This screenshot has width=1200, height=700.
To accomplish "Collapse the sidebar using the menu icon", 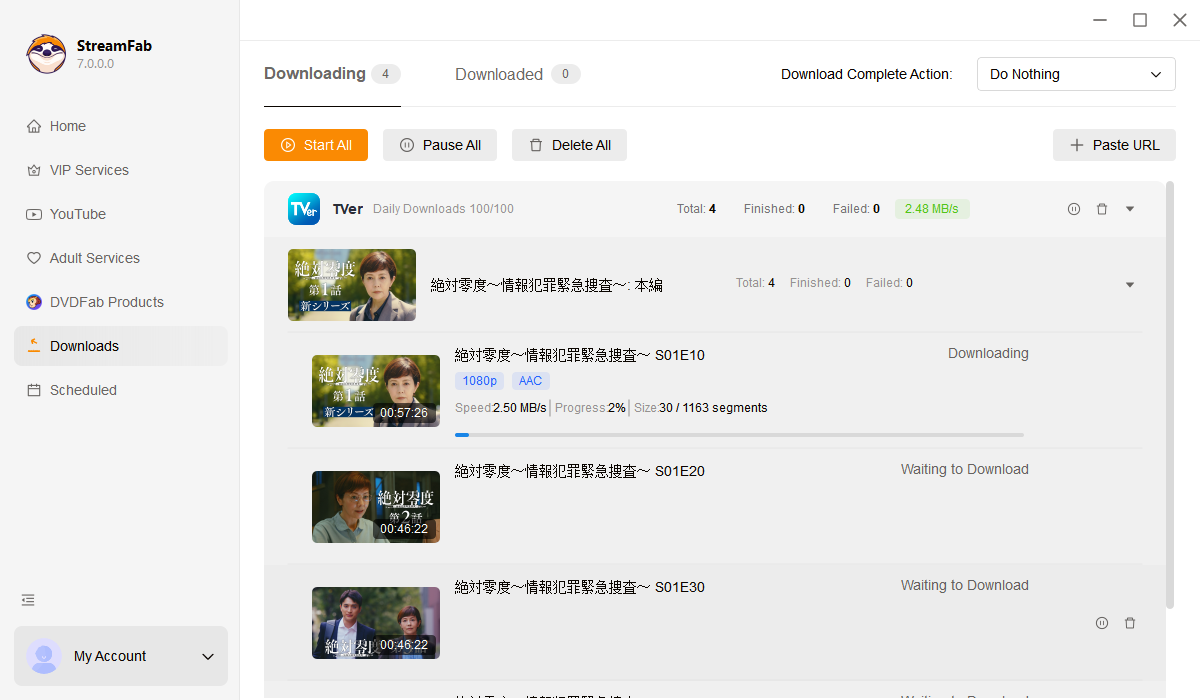I will click(x=28, y=600).
